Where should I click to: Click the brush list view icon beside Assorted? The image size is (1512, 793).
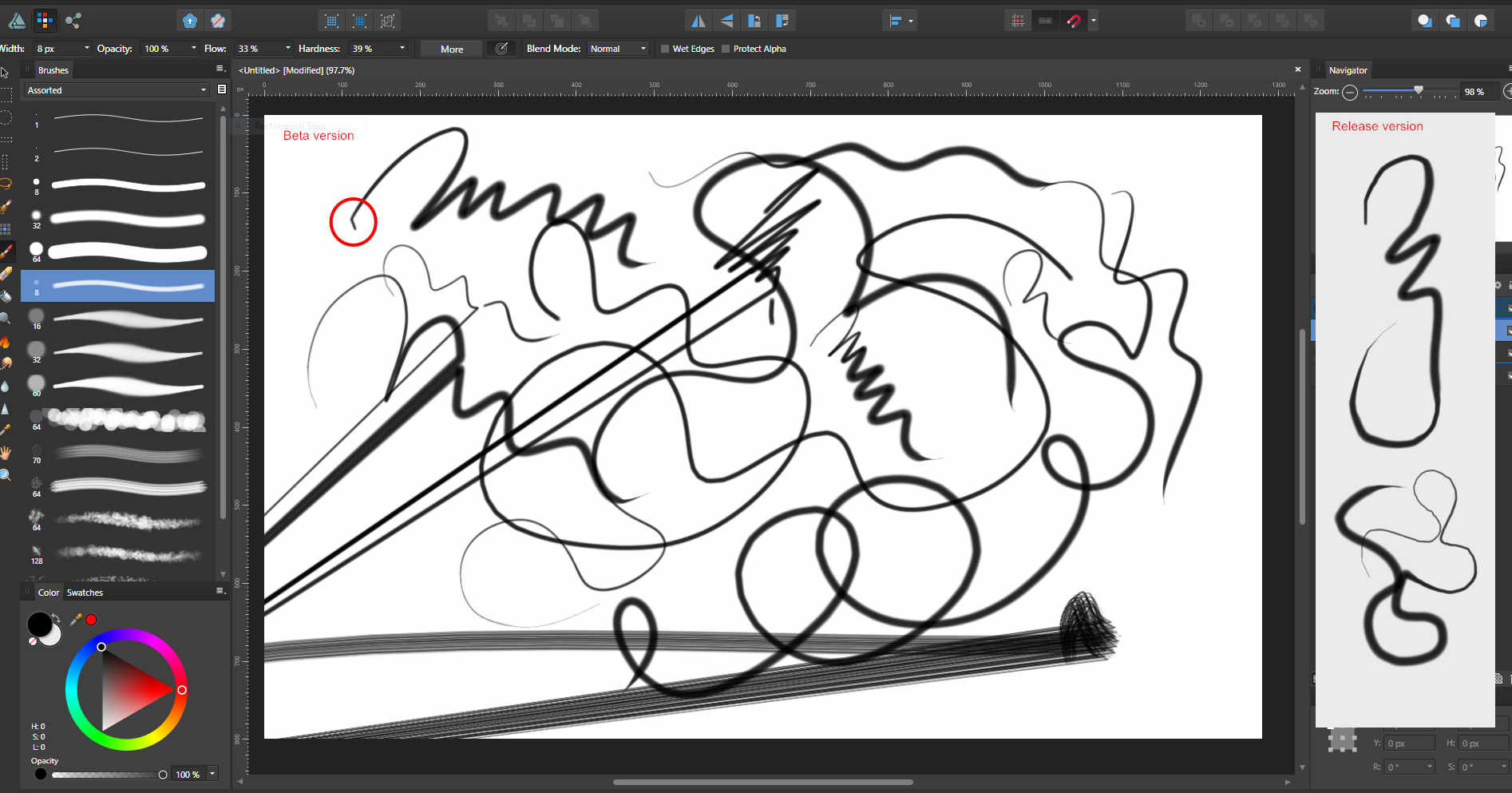[222, 89]
